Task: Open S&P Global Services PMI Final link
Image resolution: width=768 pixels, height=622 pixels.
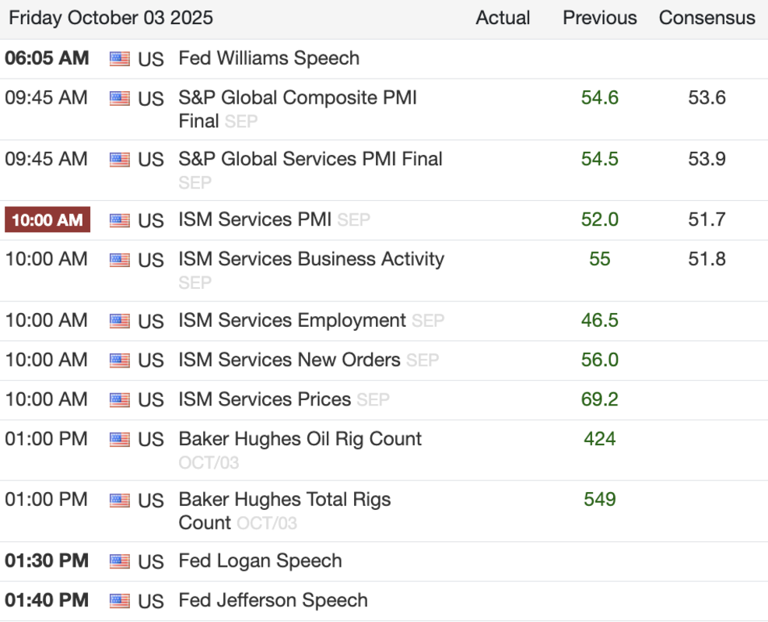Action: tap(310, 158)
